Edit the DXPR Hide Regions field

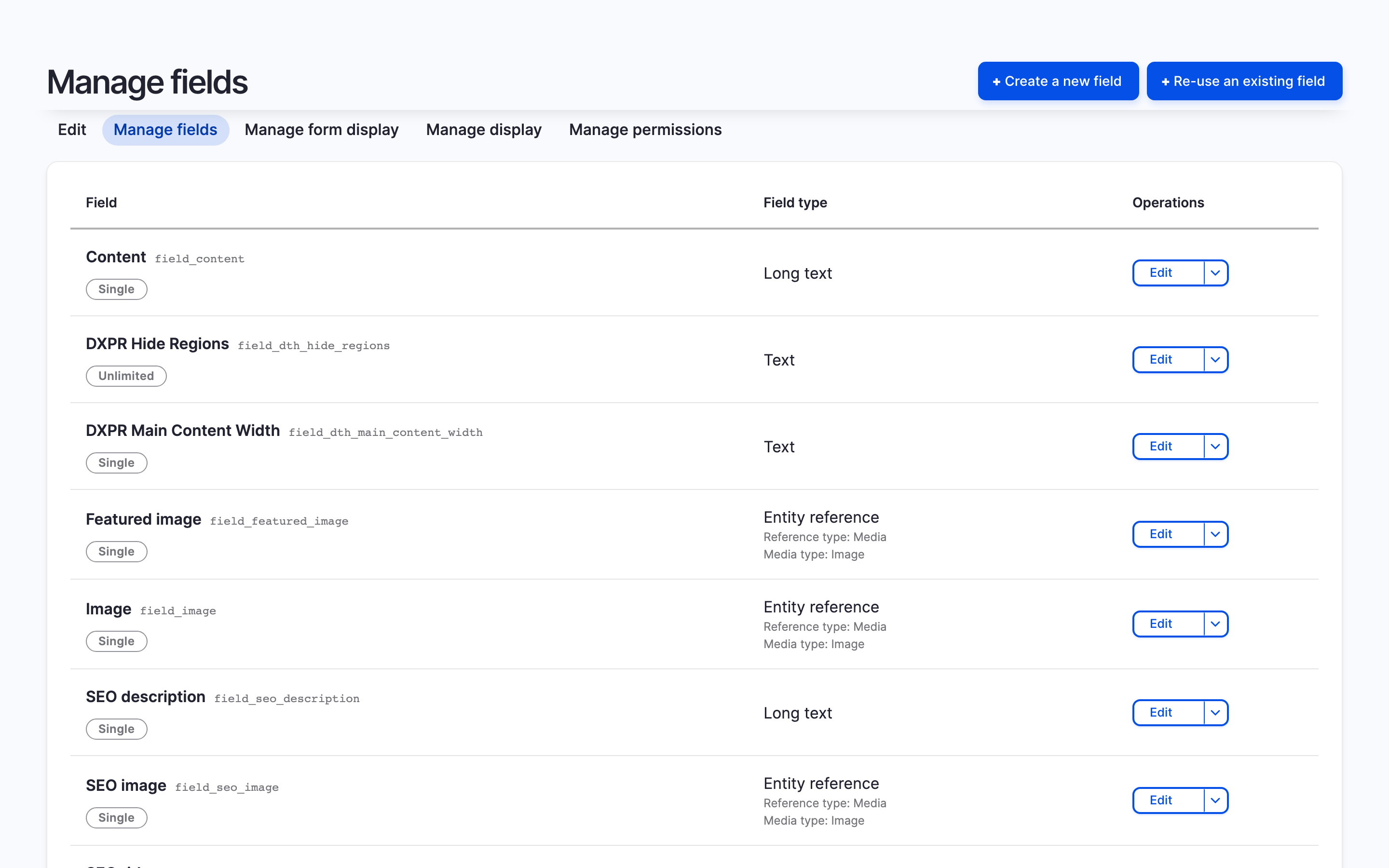point(1168,359)
